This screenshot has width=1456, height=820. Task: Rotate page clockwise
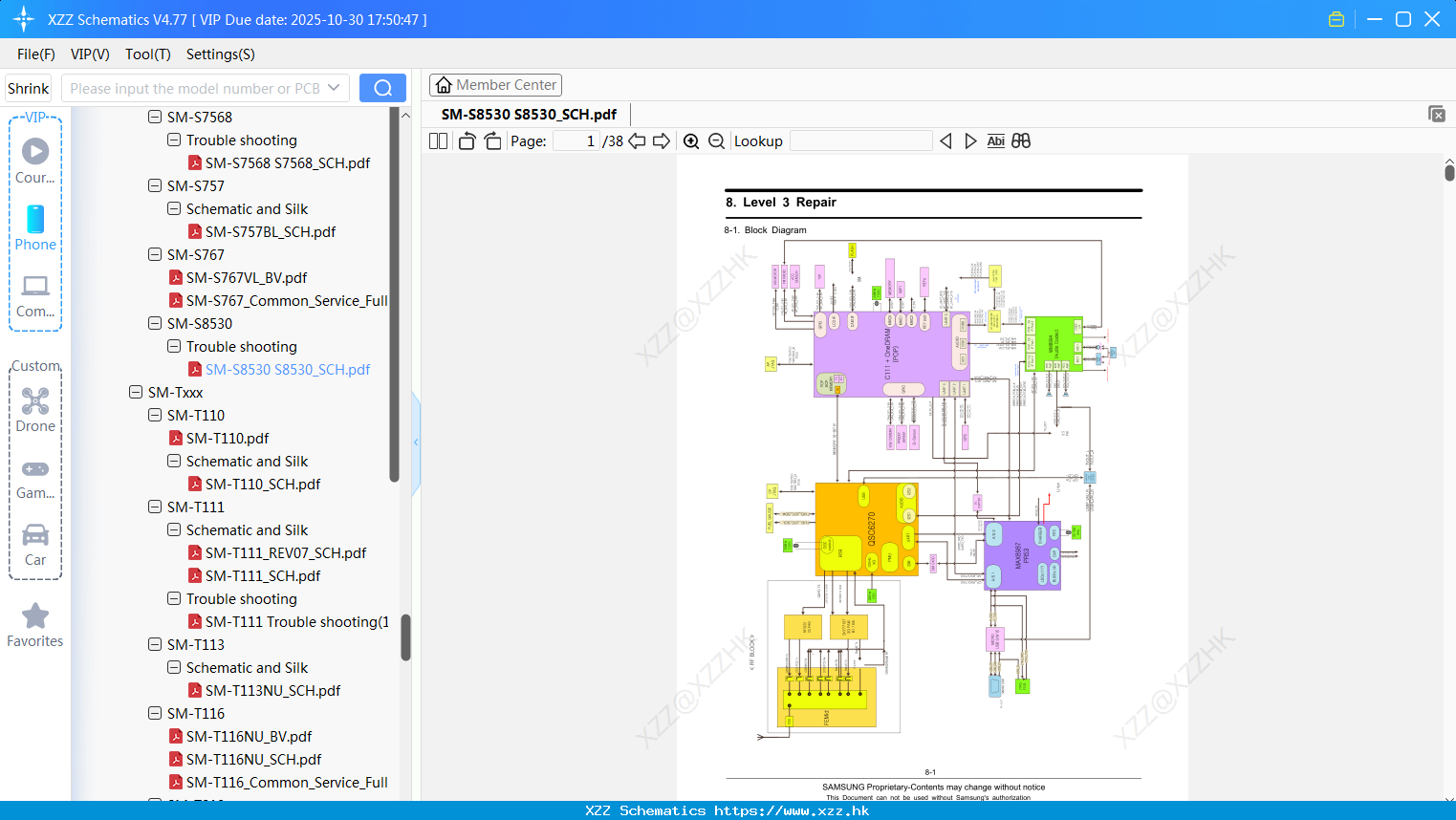click(x=492, y=141)
